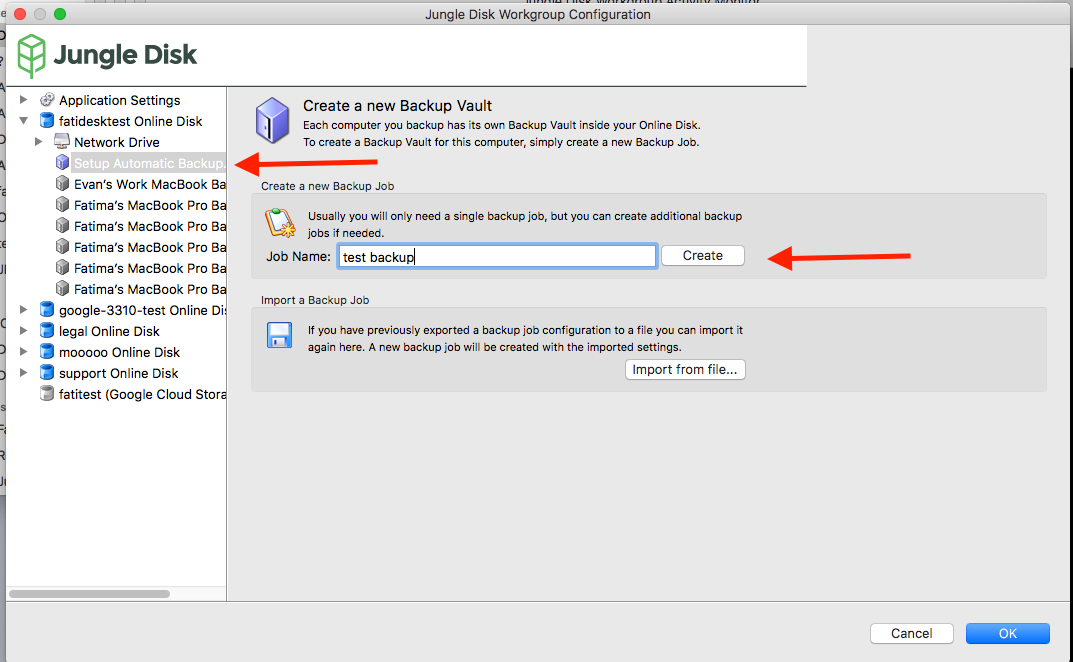Click the Create button
Screen dimensions: 1073x662
[703, 255]
